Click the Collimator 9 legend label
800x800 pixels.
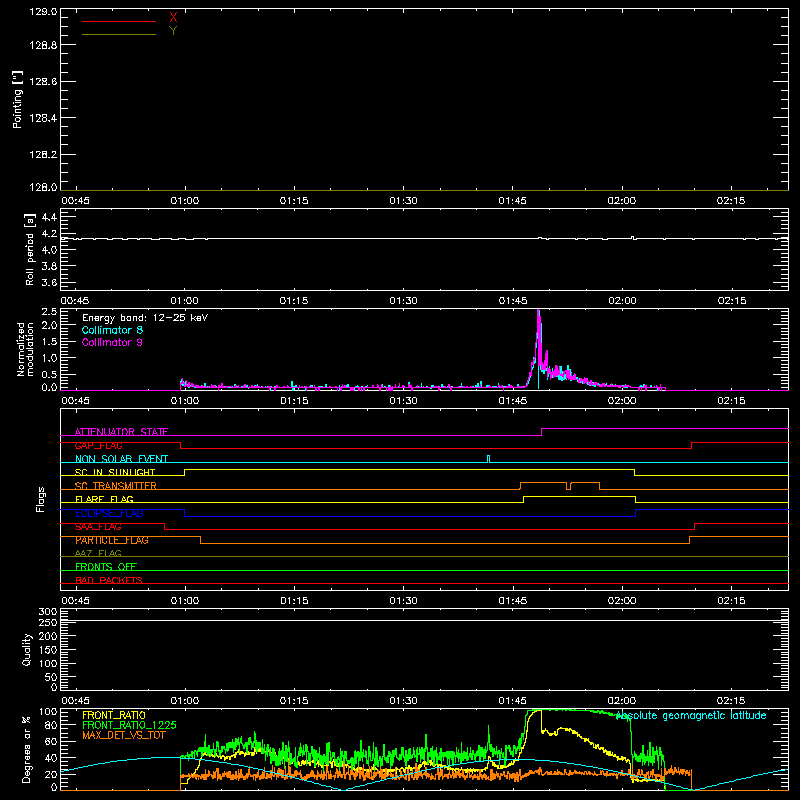112,342
